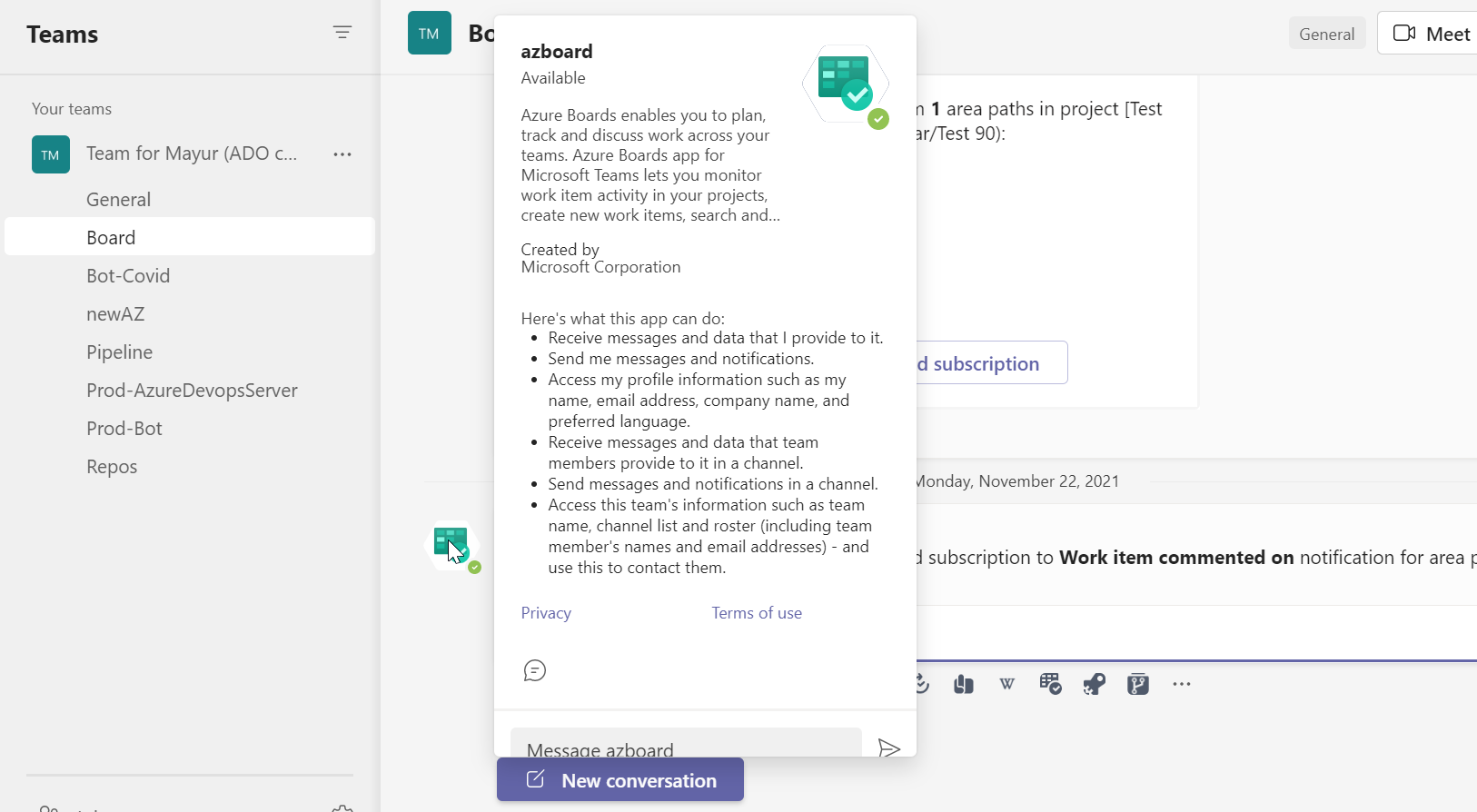Click the Team for Mayur team name
Screen dimensions: 1477x812
coord(192,153)
